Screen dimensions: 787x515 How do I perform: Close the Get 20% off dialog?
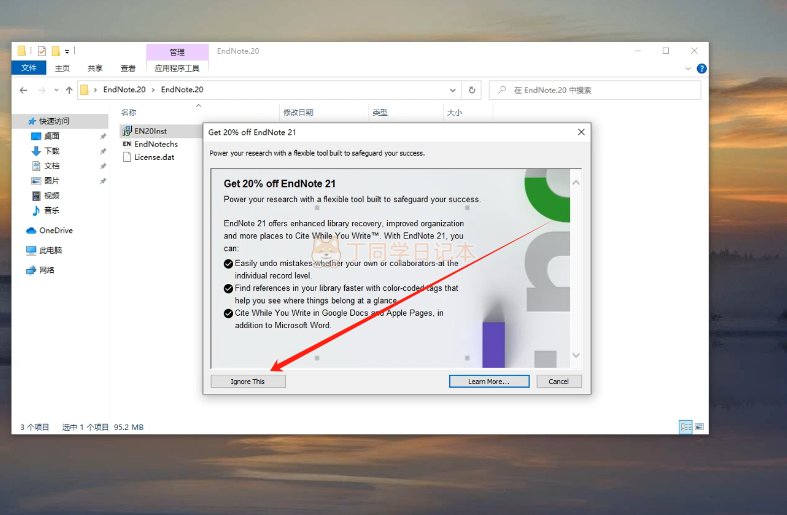coord(581,132)
